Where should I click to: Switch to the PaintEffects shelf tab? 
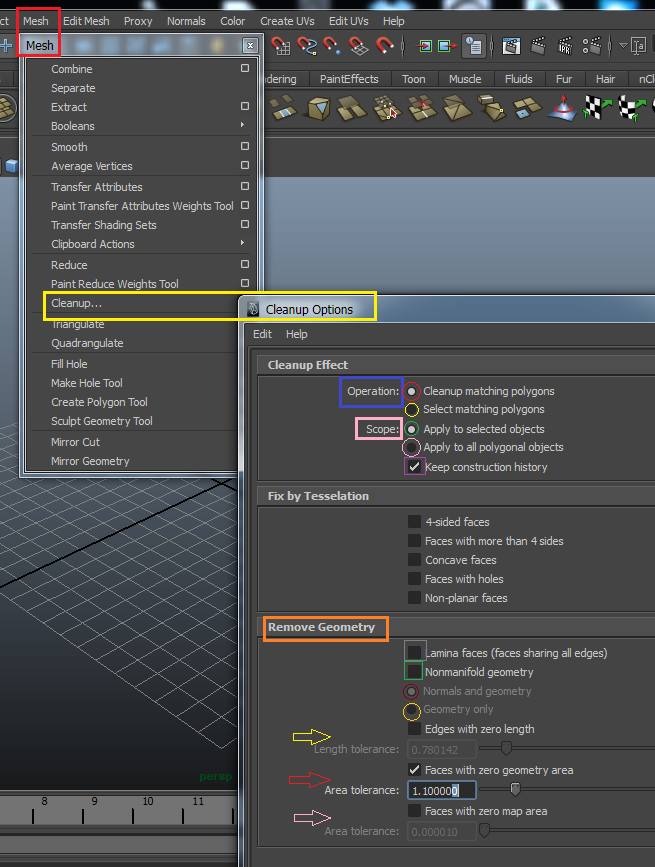tap(349, 79)
